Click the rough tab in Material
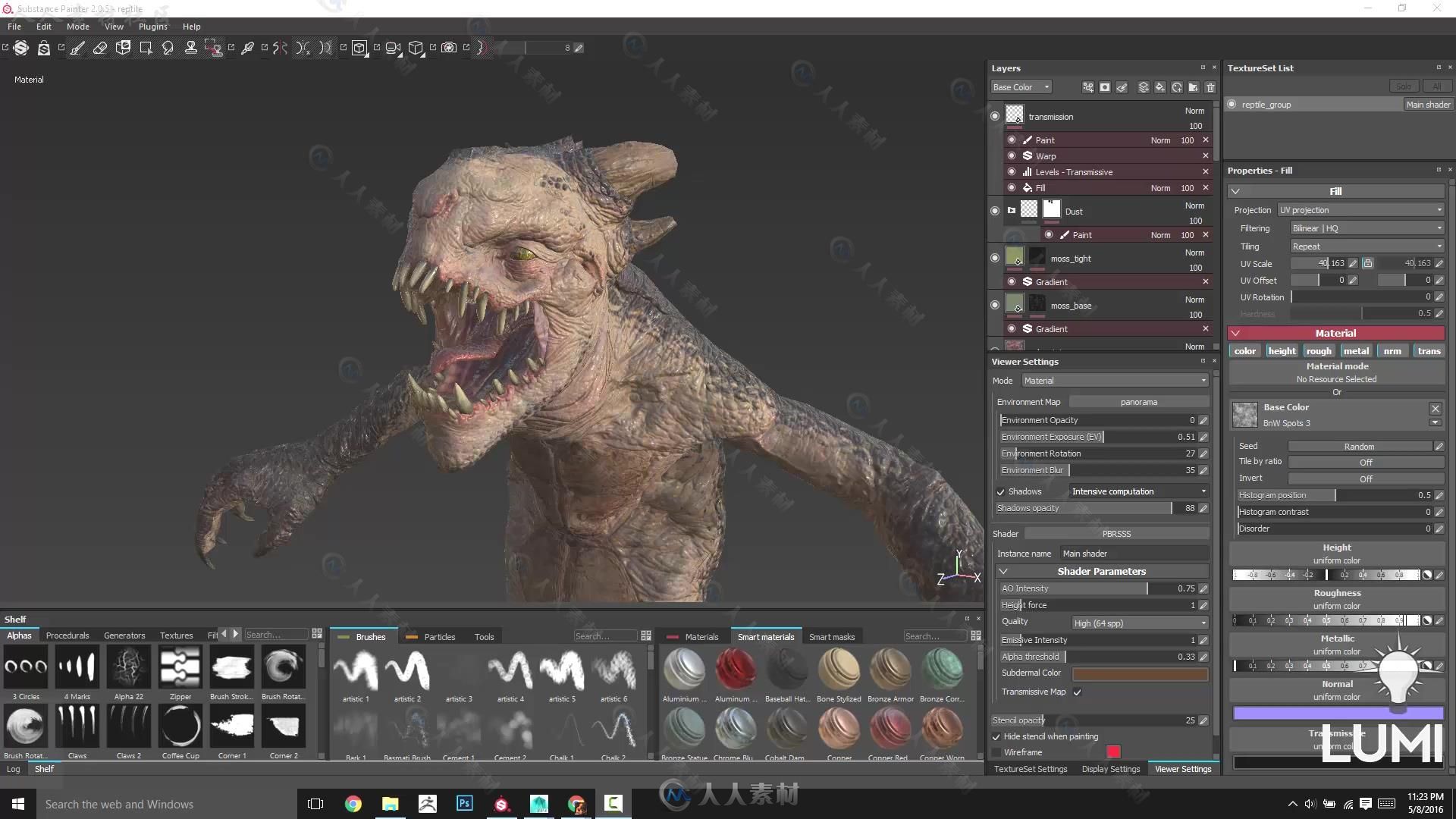Screen dimensions: 1456x819 pos(1319,350)
